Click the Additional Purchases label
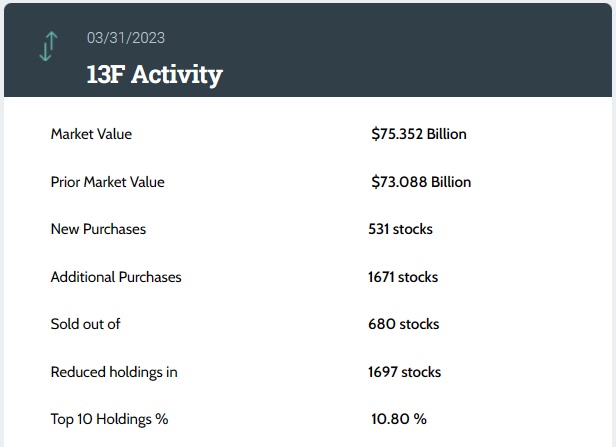This screenshot has height=447, width=616. (116, 277)
